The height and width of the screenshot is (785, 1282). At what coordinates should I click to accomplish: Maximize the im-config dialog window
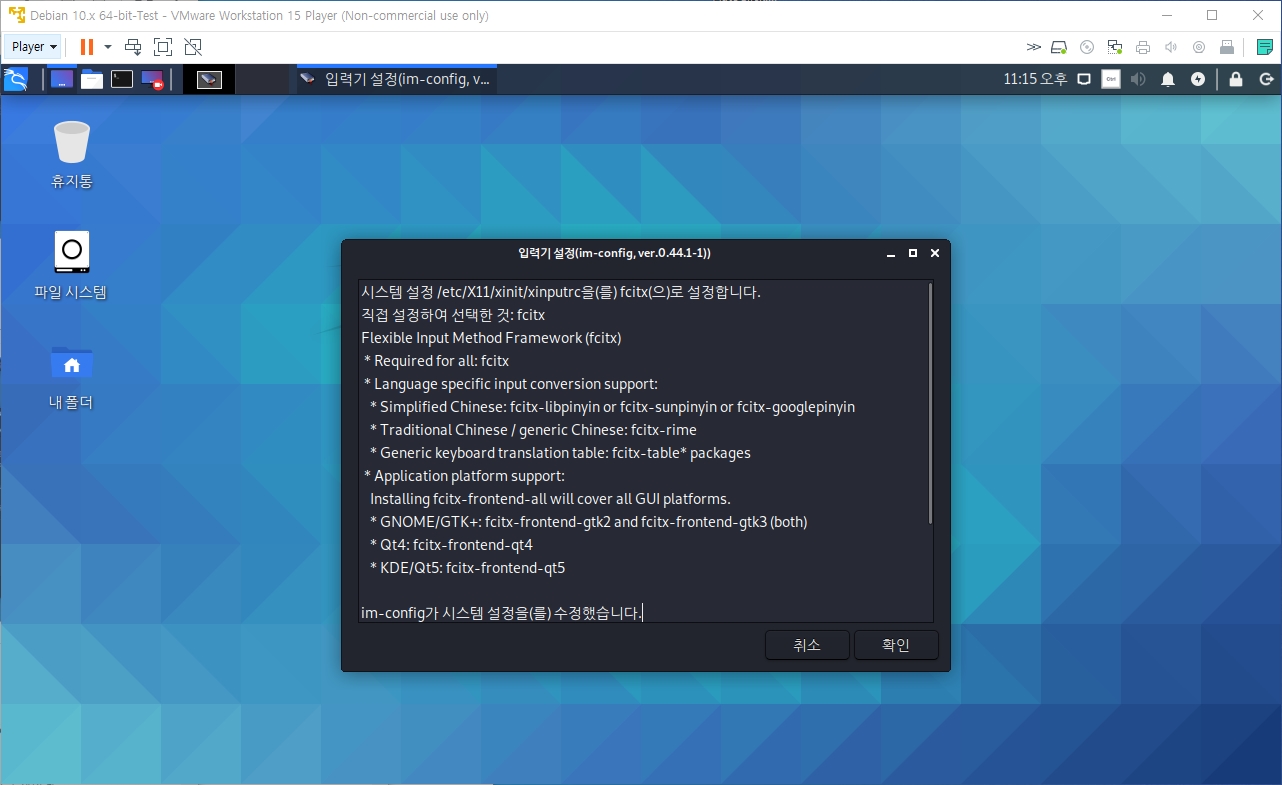913,254
